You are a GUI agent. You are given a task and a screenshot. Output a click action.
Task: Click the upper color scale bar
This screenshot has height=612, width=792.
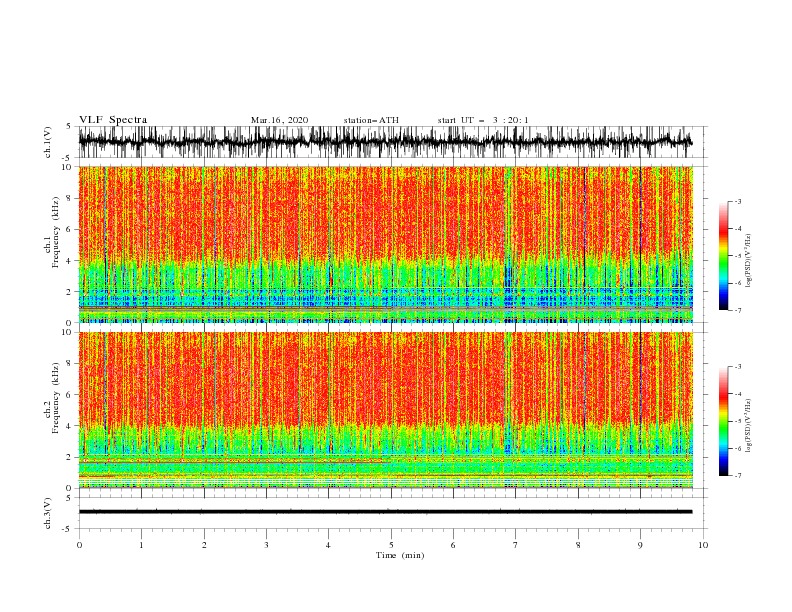(723, 256)
